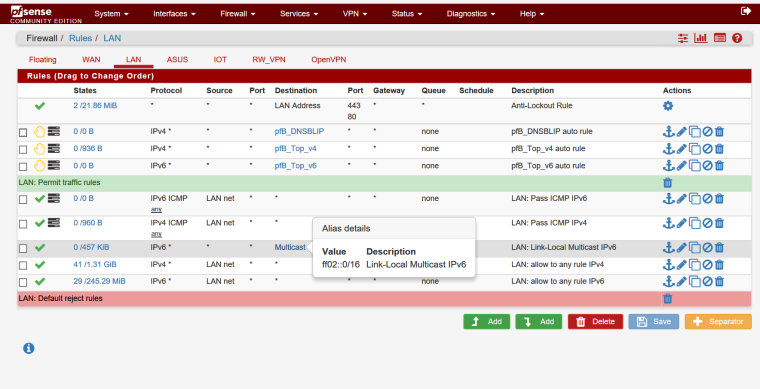Open the red help question mark icon

pos(737,38)
